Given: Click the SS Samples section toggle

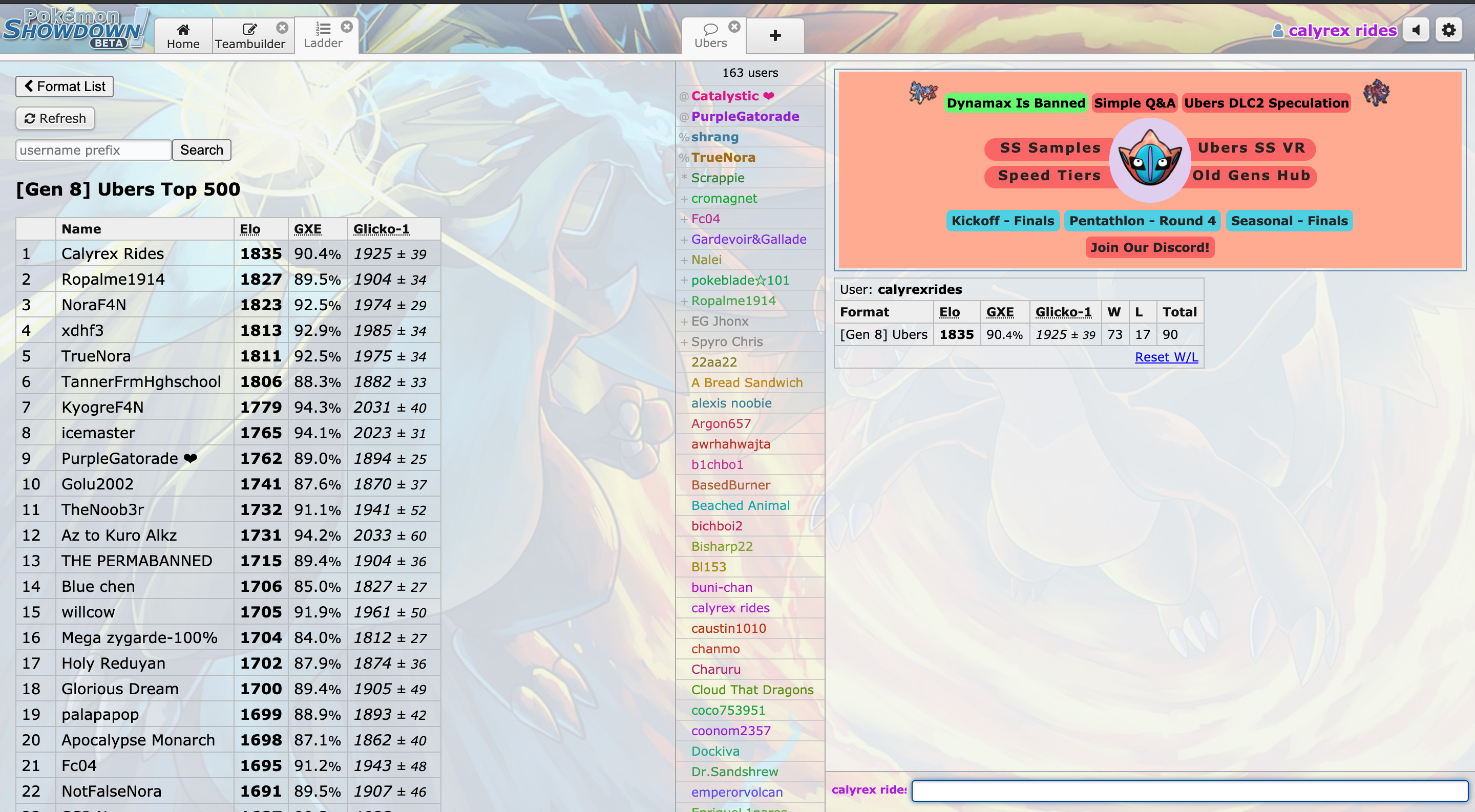Looking at the screenshot, I should pos(1049,147).
